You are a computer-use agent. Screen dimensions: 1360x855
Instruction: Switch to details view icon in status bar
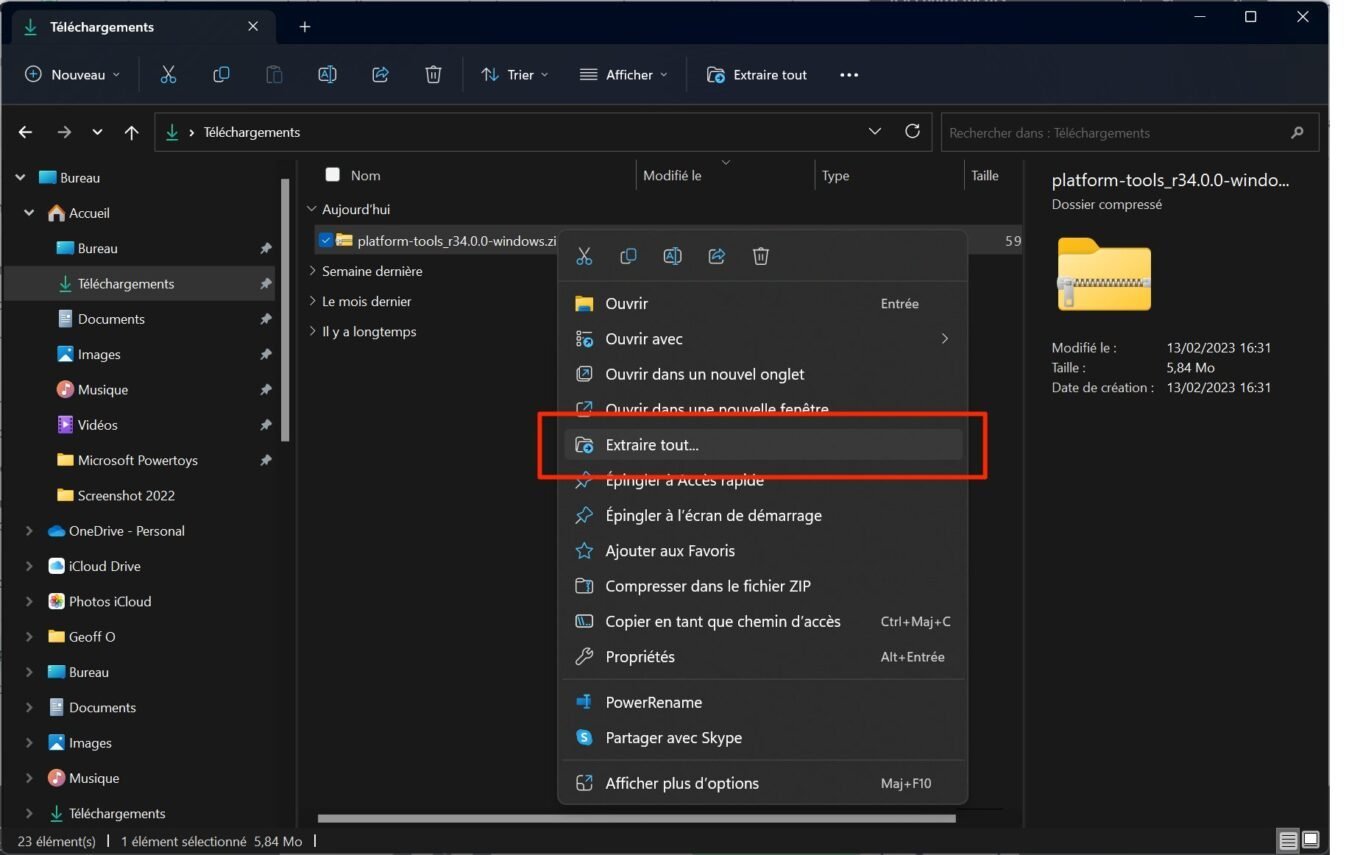tap(1288, 840)
